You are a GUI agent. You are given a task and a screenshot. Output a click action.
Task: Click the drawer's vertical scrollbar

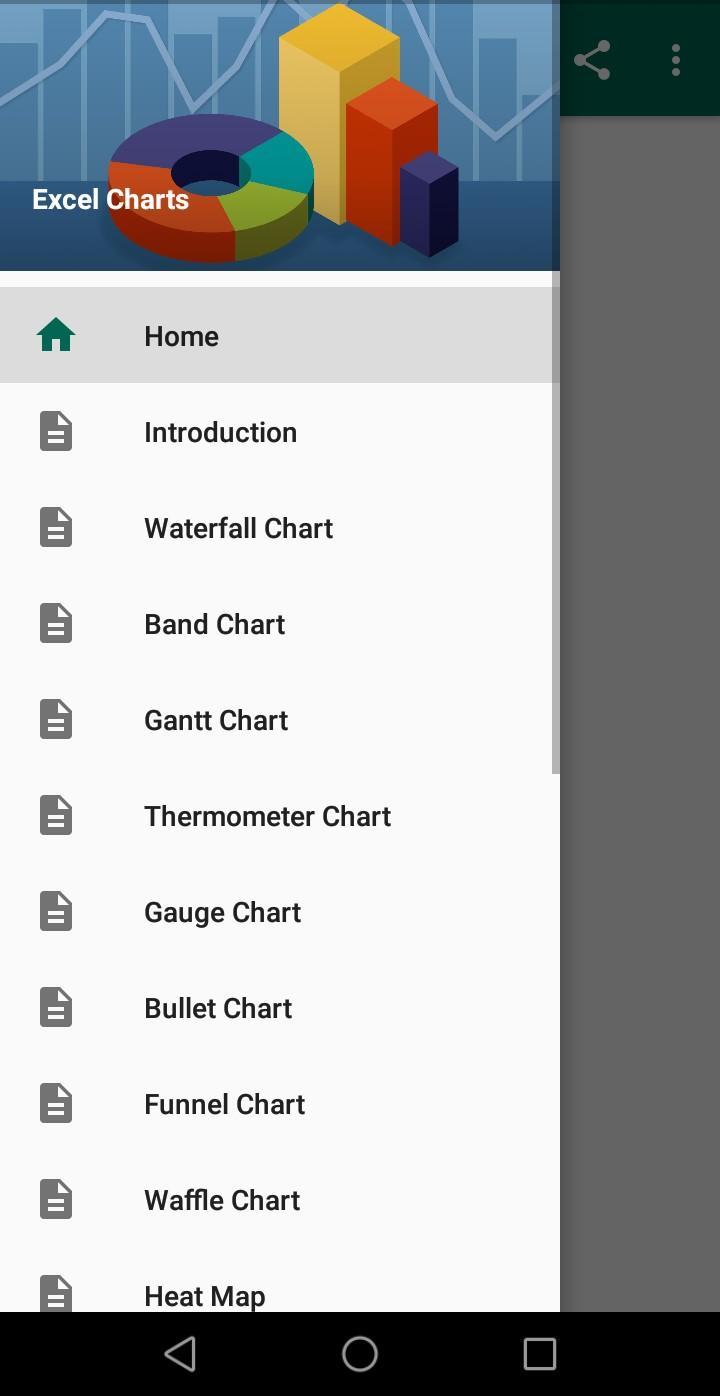555,530
